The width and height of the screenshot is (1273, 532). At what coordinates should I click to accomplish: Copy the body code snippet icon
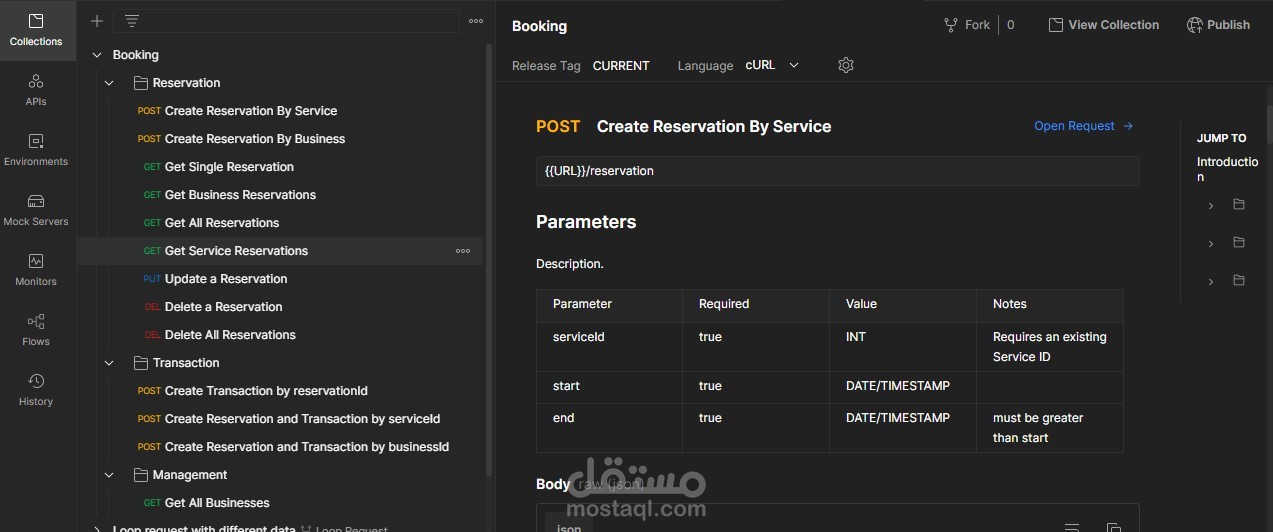click(x=1113, y=527)
